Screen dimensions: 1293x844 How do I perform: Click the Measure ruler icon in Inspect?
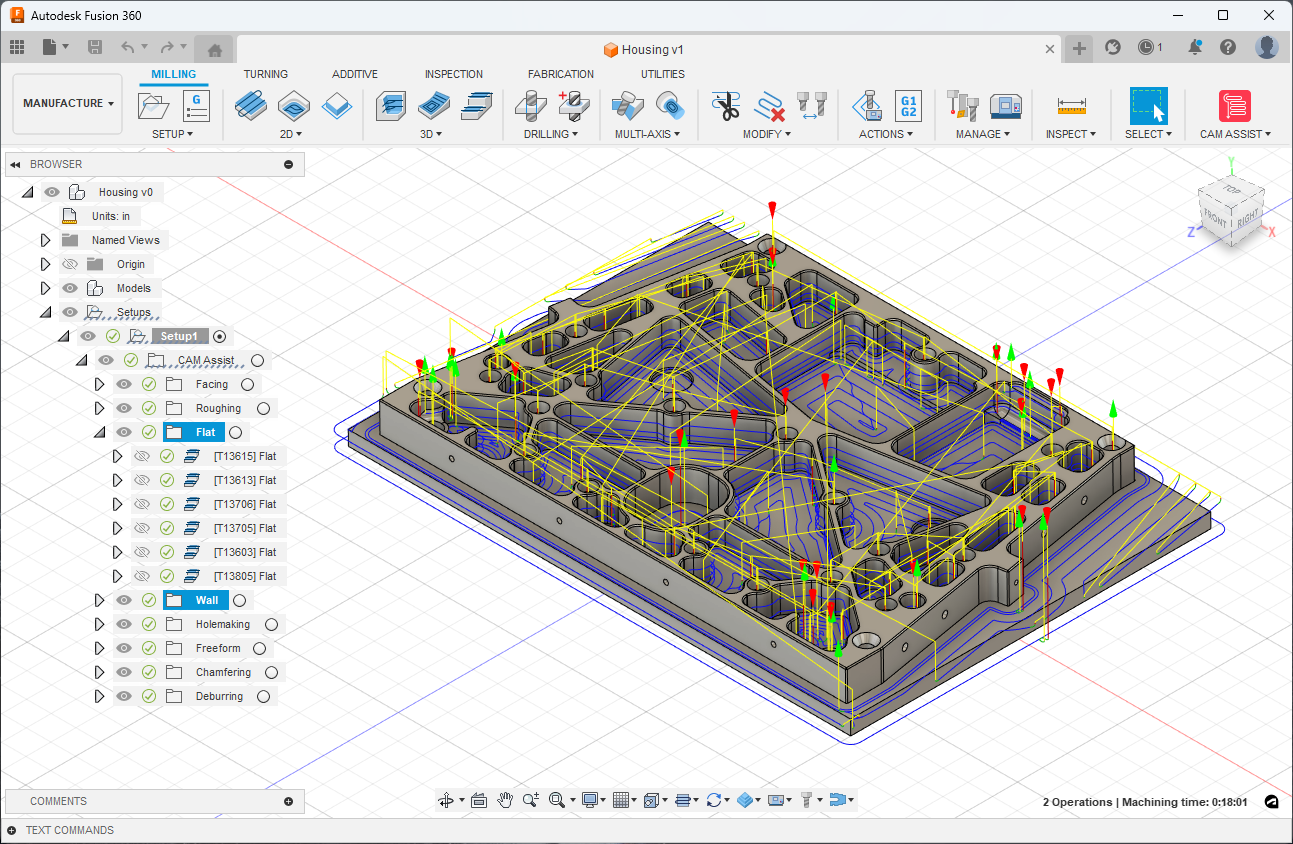1071,105
